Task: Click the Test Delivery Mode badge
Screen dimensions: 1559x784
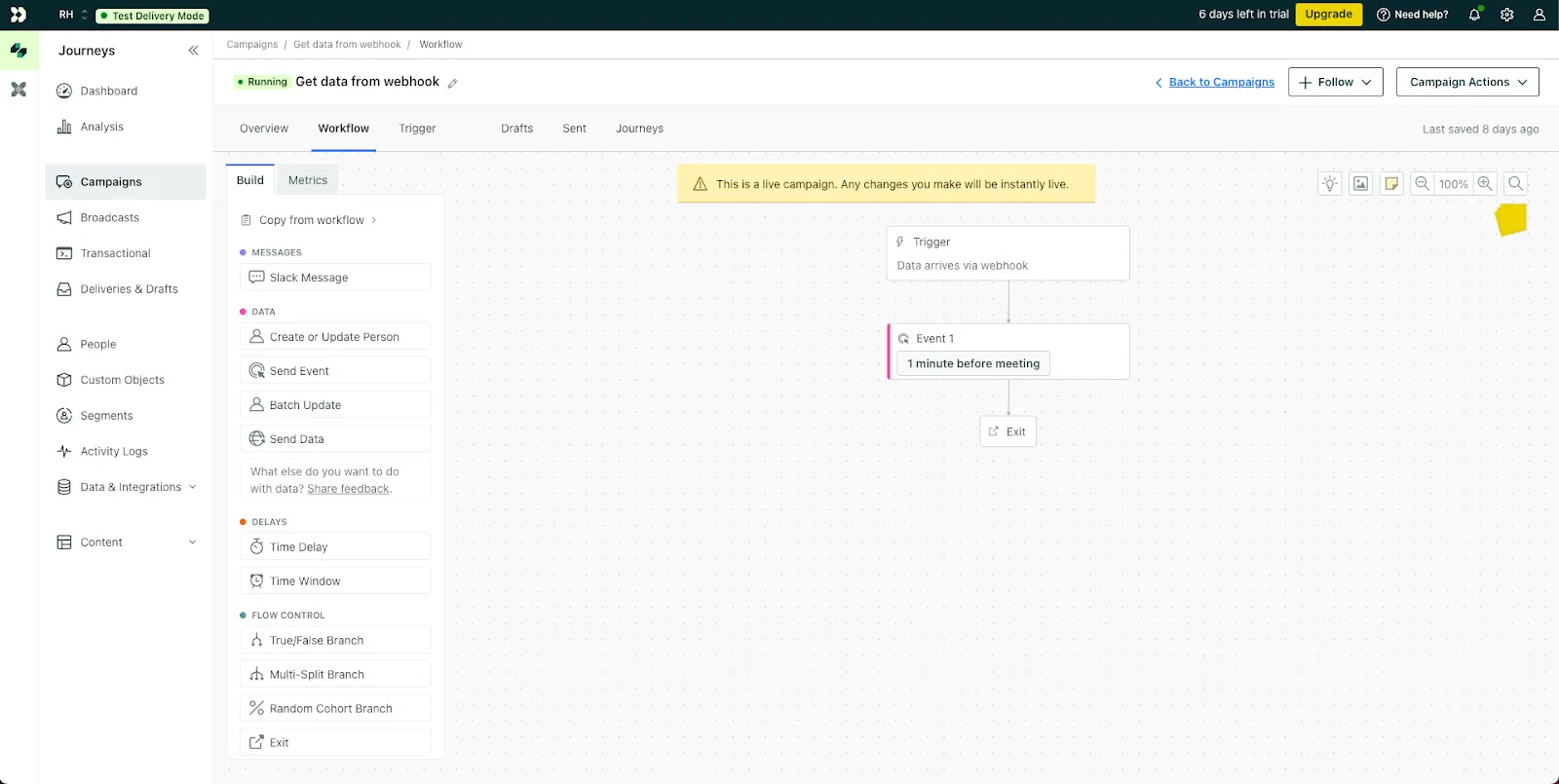Action: (152, 16)
